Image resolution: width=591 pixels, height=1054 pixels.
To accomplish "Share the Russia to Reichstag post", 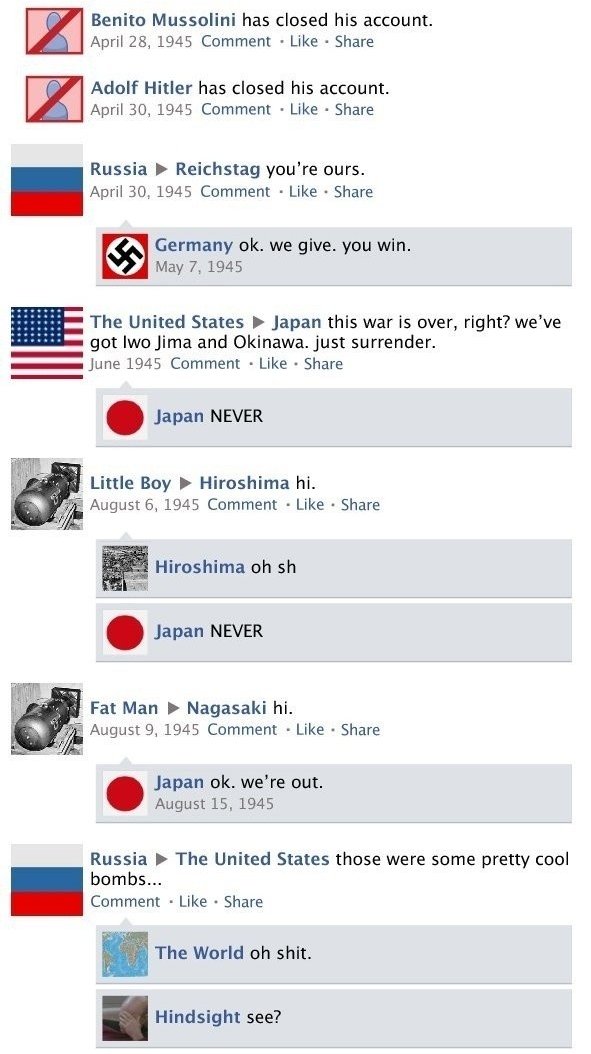I will pyautogui.click(x=354, y=192).
